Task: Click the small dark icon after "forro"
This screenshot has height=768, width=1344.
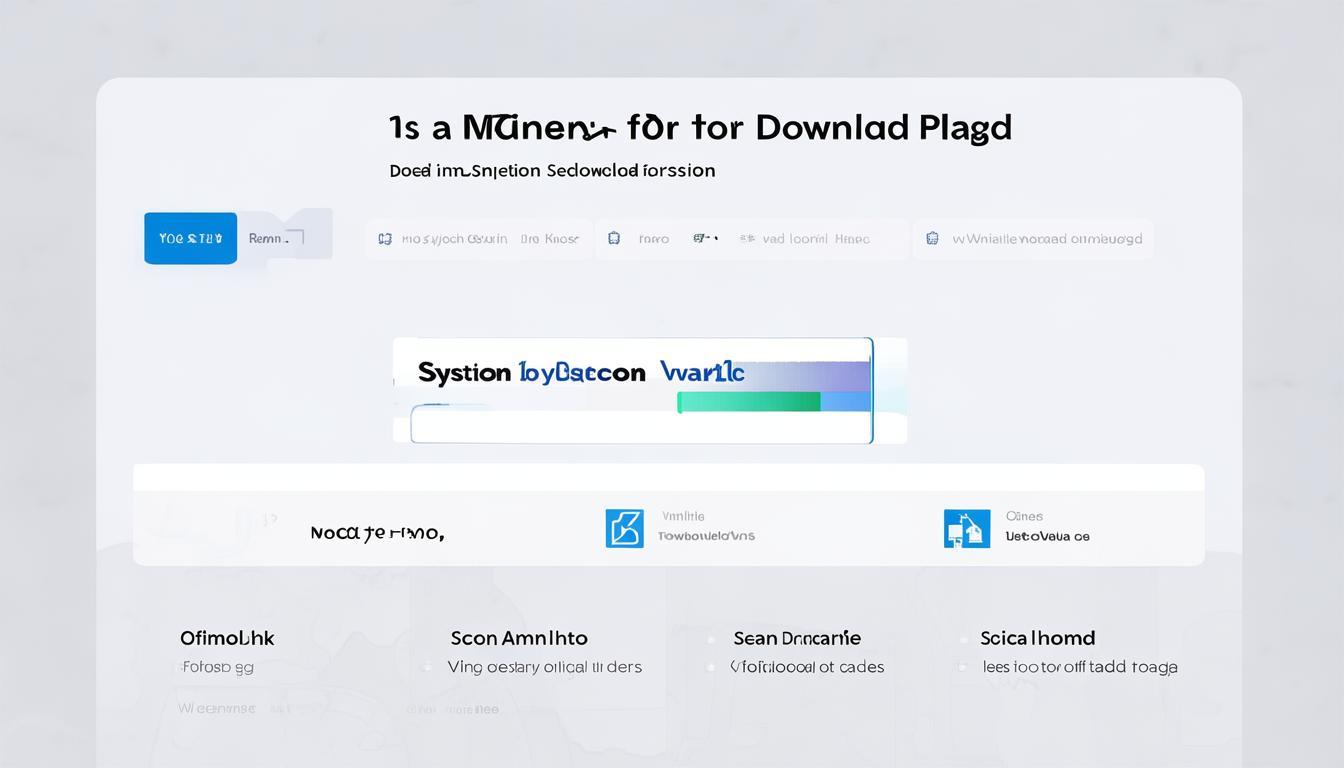Action: point(705,239)
